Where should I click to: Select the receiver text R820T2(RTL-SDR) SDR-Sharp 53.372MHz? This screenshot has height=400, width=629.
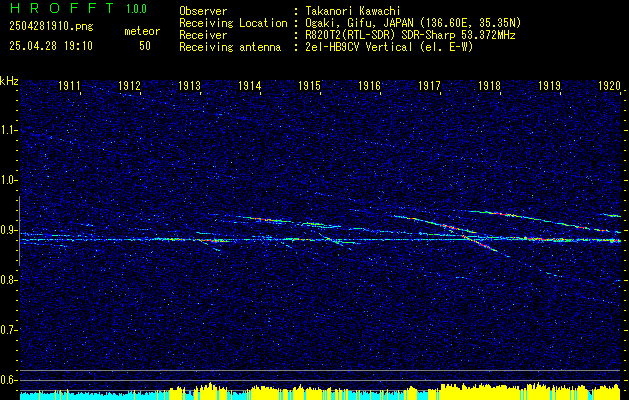pyautogui.click(x=410, y=35)
